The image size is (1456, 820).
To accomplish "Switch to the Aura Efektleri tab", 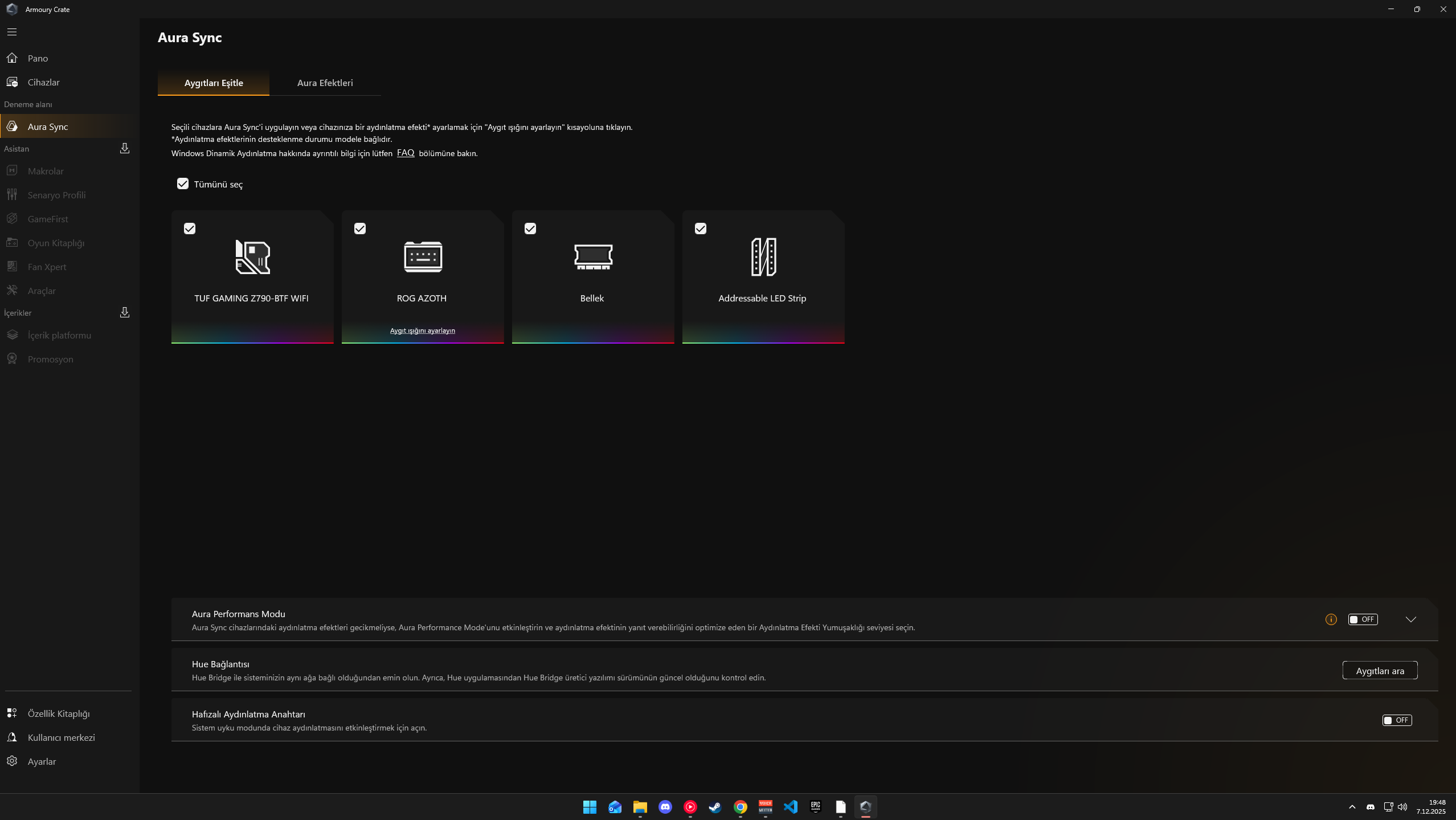I will [325, 83].
